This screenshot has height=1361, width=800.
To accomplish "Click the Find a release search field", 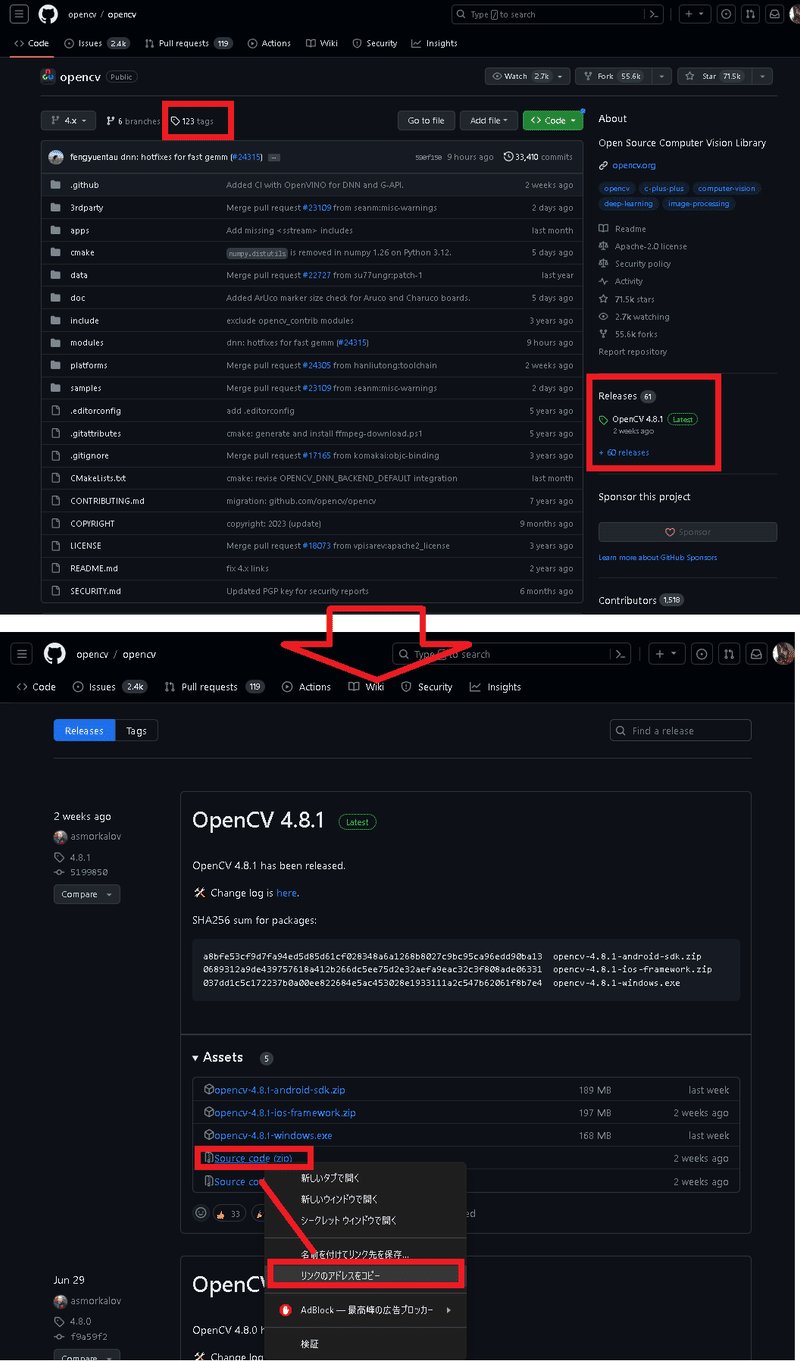I will (x=680, y=730).
